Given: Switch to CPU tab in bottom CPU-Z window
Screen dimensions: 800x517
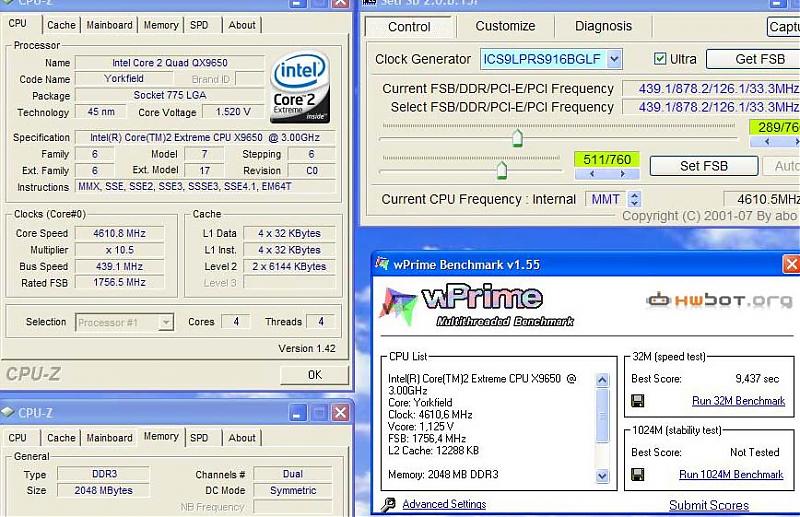Looking at the screenshot, I should click(x=17, y=438).
